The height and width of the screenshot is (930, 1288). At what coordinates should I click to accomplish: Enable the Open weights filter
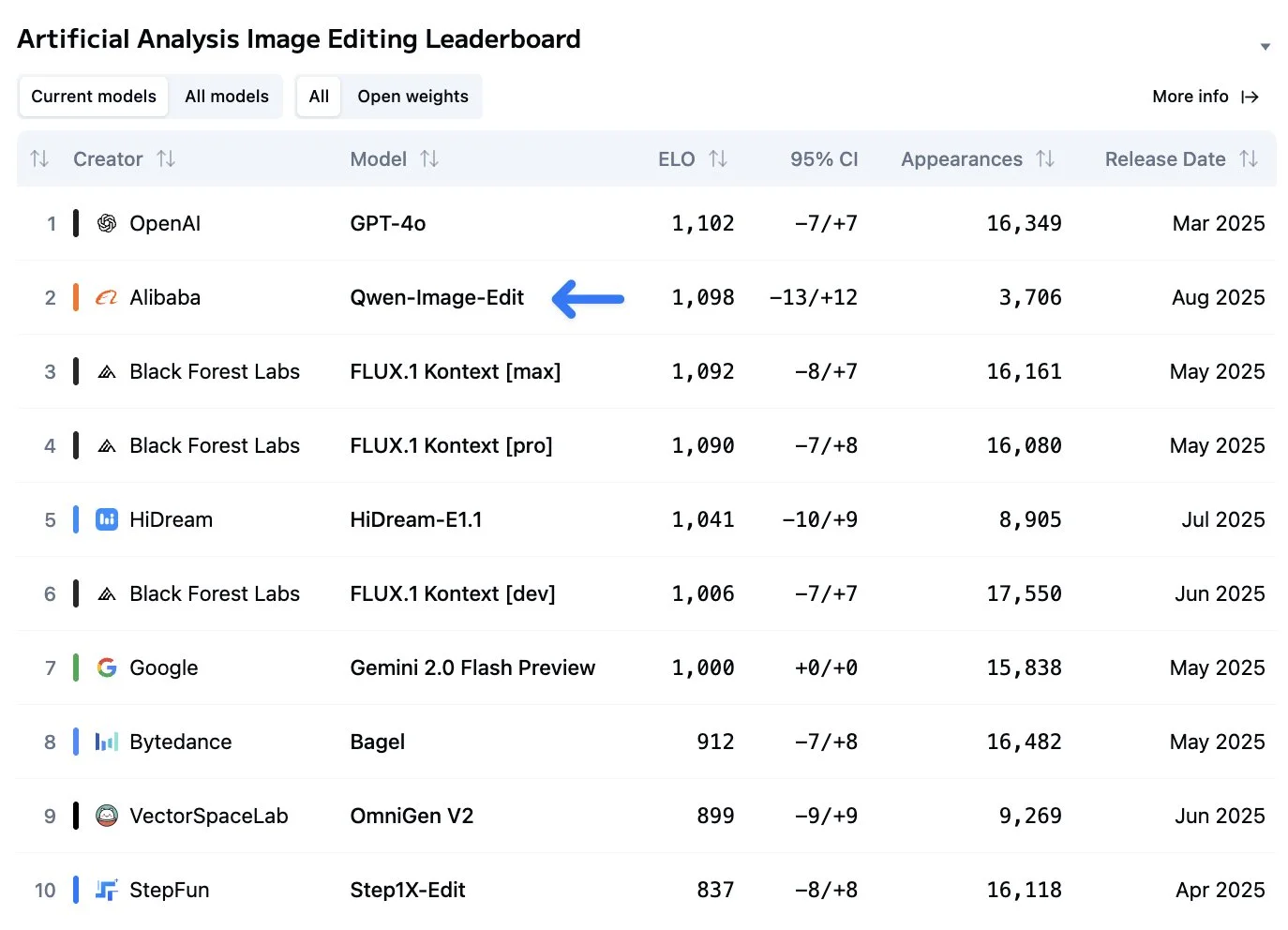point(412,96)
